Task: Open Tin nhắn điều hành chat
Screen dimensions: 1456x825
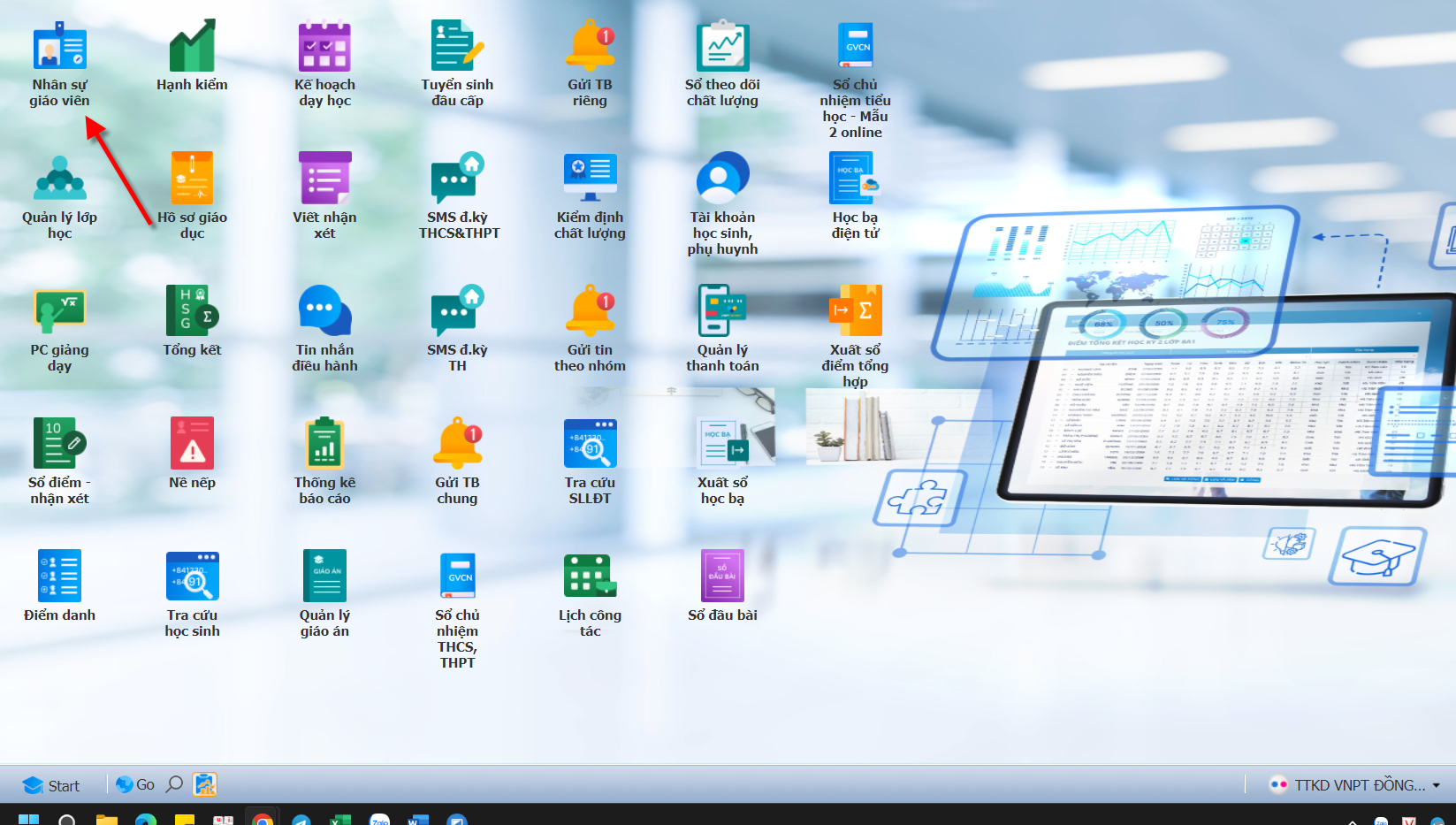Action: click(324, 312)
